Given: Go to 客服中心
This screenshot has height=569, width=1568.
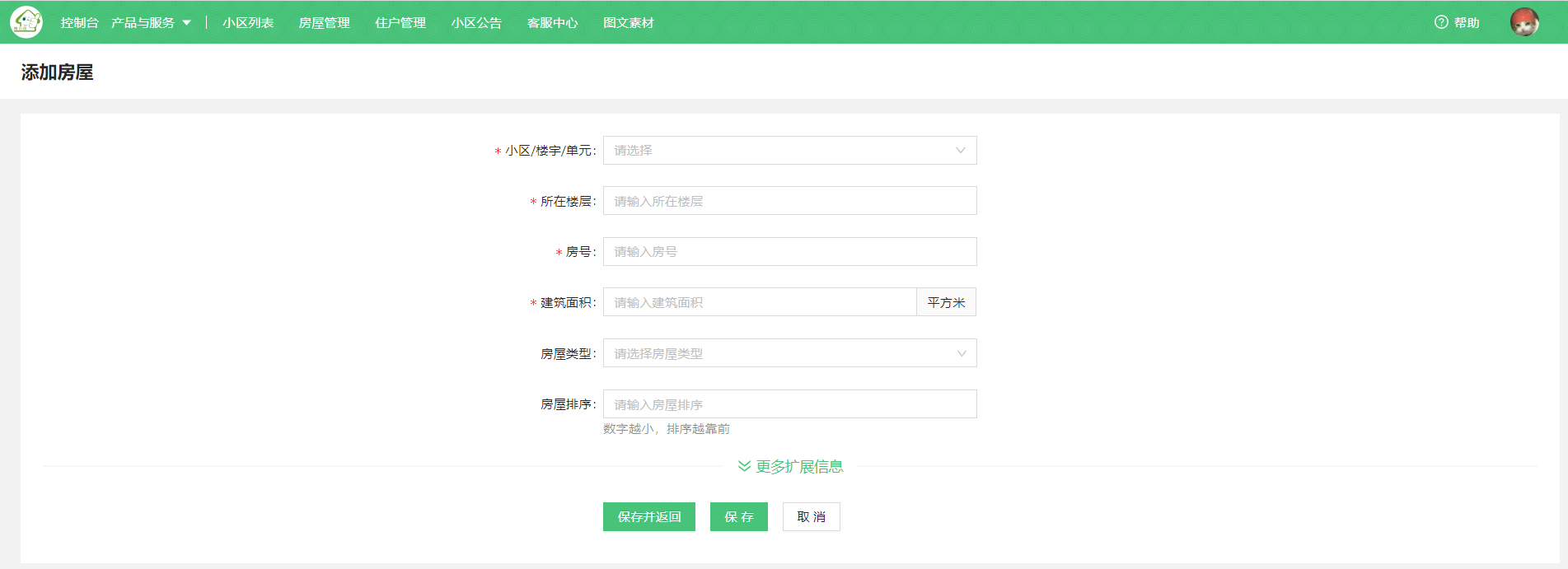Looking at the screenshot, I should click(552, 23).
